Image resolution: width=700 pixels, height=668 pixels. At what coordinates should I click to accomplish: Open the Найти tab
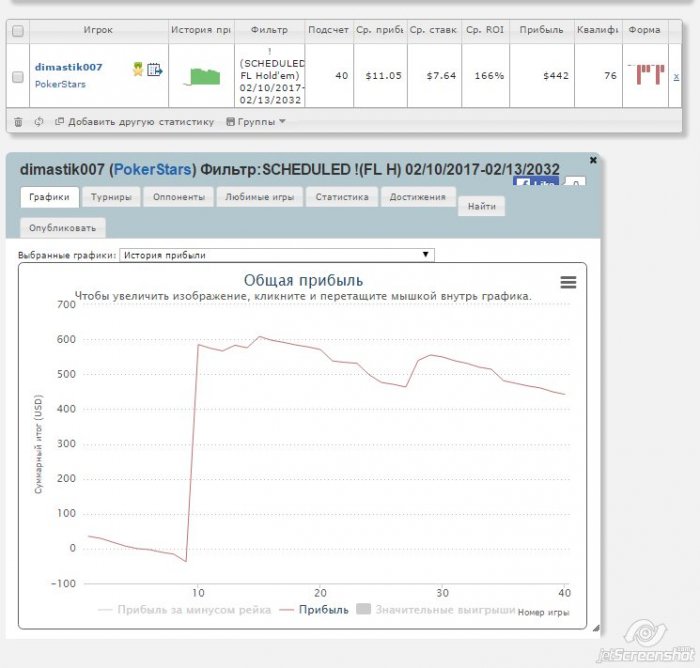(482, 206)
